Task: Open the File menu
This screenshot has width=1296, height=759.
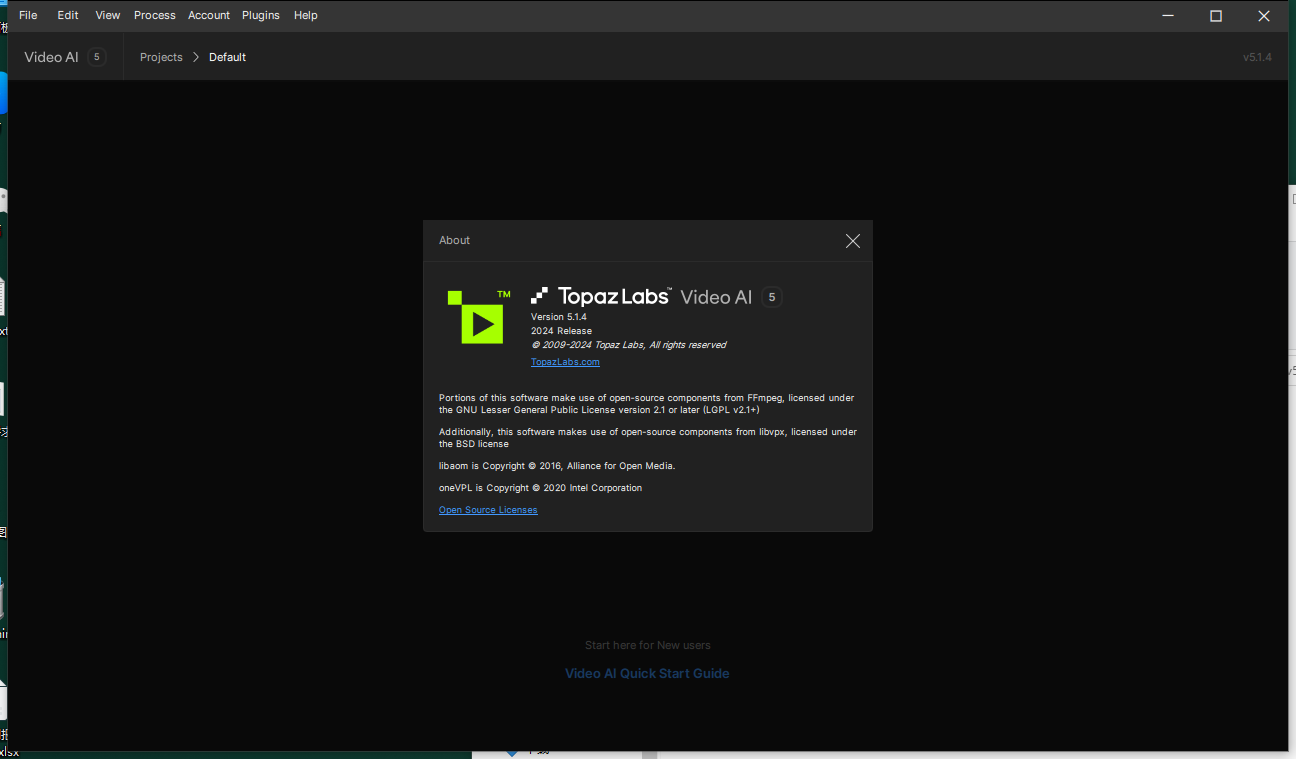Action: click(28, 15)
